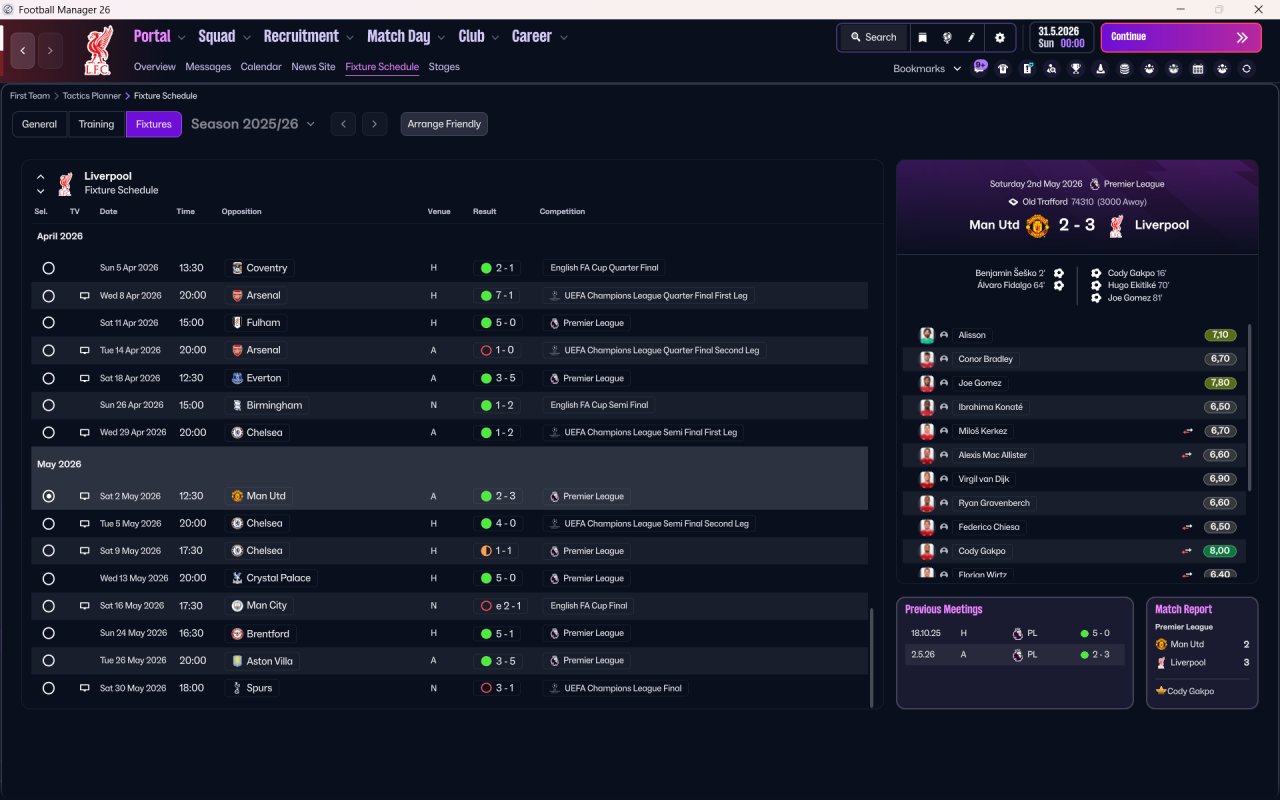1280x800 pixels.
Task: Click the Aston Villa club crest icon
Action: tap(237, 661)
